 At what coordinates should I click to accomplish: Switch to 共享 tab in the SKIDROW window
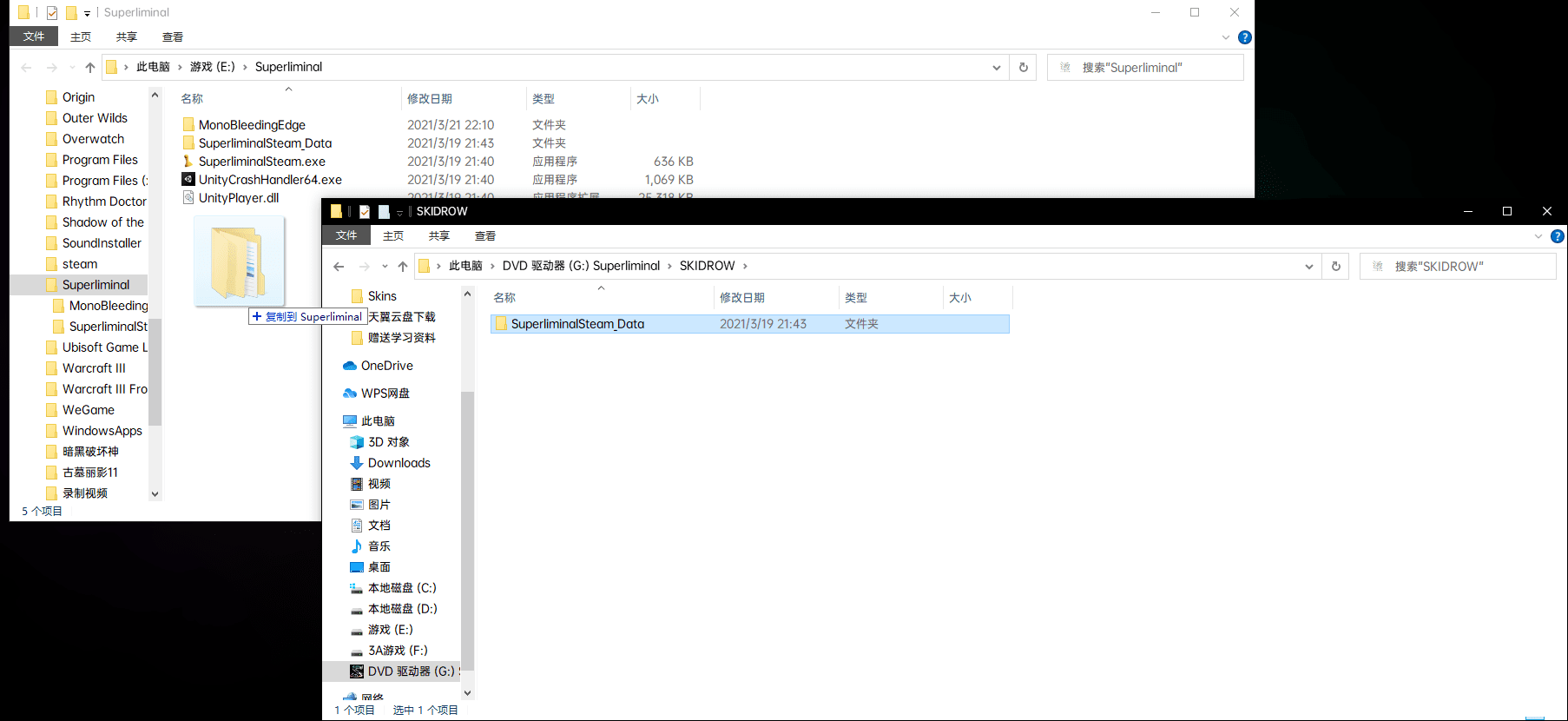pyautogui.click(x=439, y=235)
